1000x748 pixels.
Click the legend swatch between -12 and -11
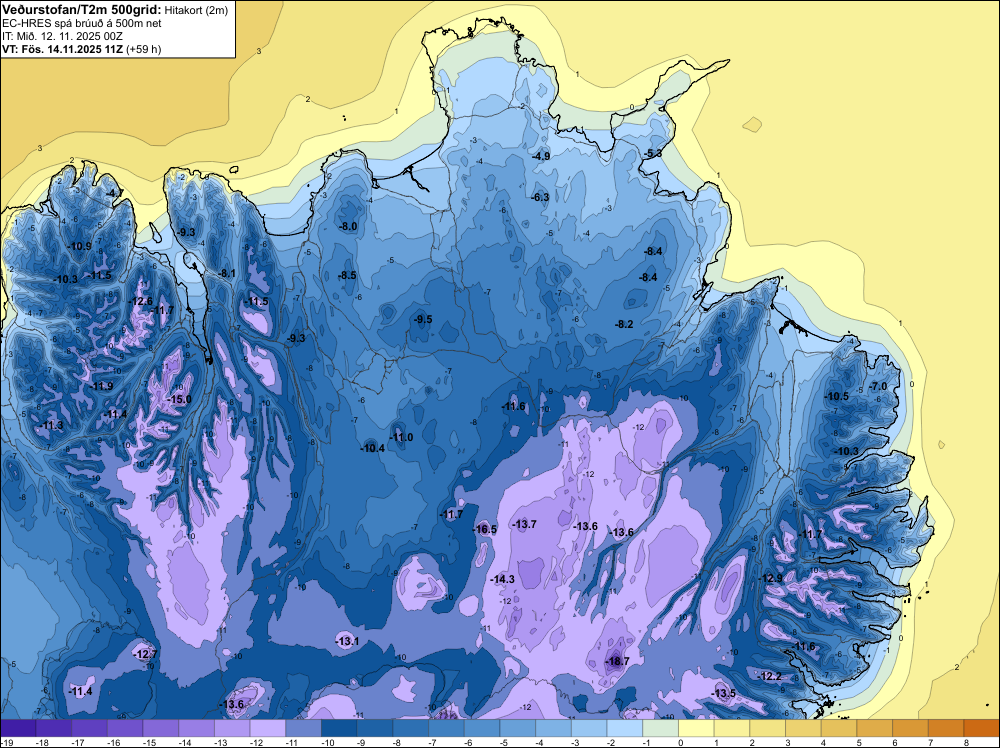268,728
